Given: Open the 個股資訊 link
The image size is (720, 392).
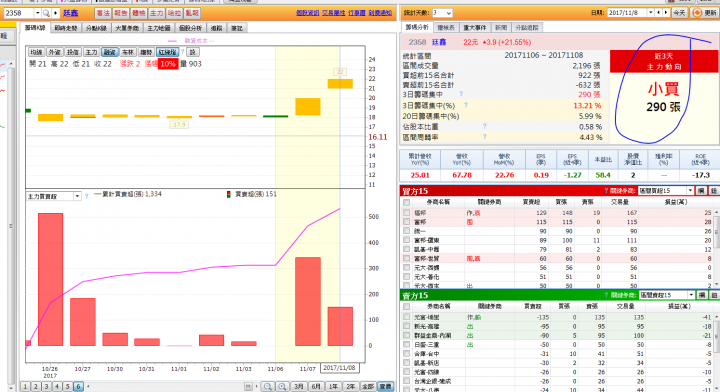Looking at the screenshot, I should [308, 13].
